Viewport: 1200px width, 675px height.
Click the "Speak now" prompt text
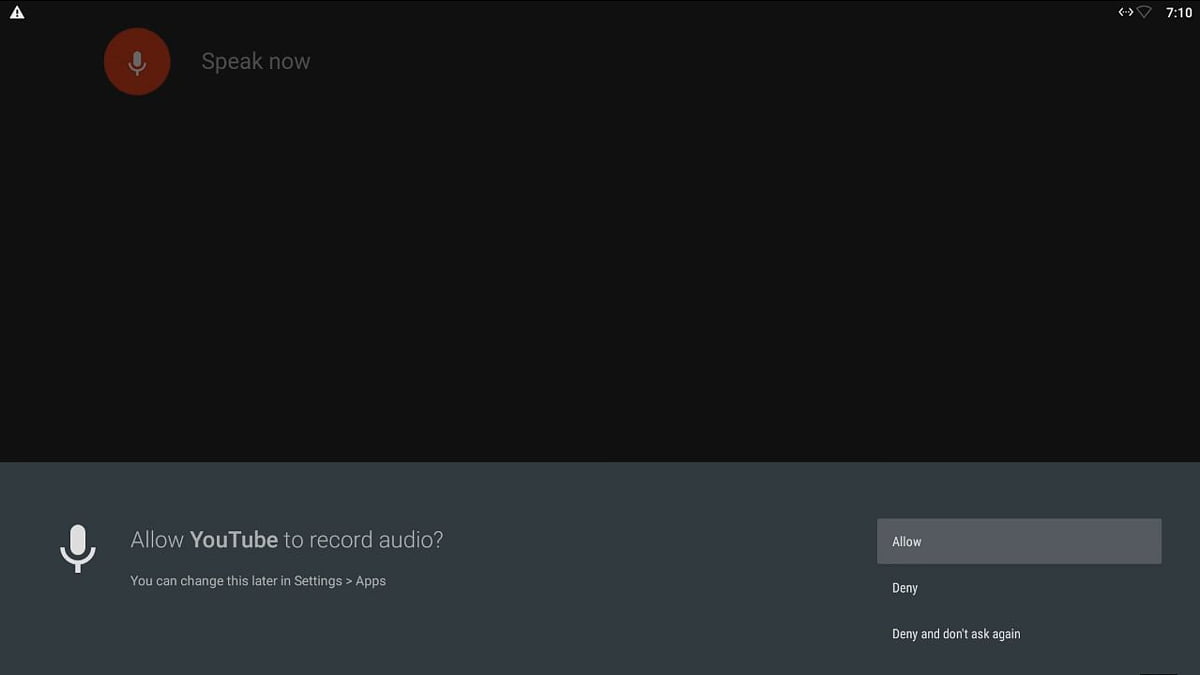pos(256,61)
